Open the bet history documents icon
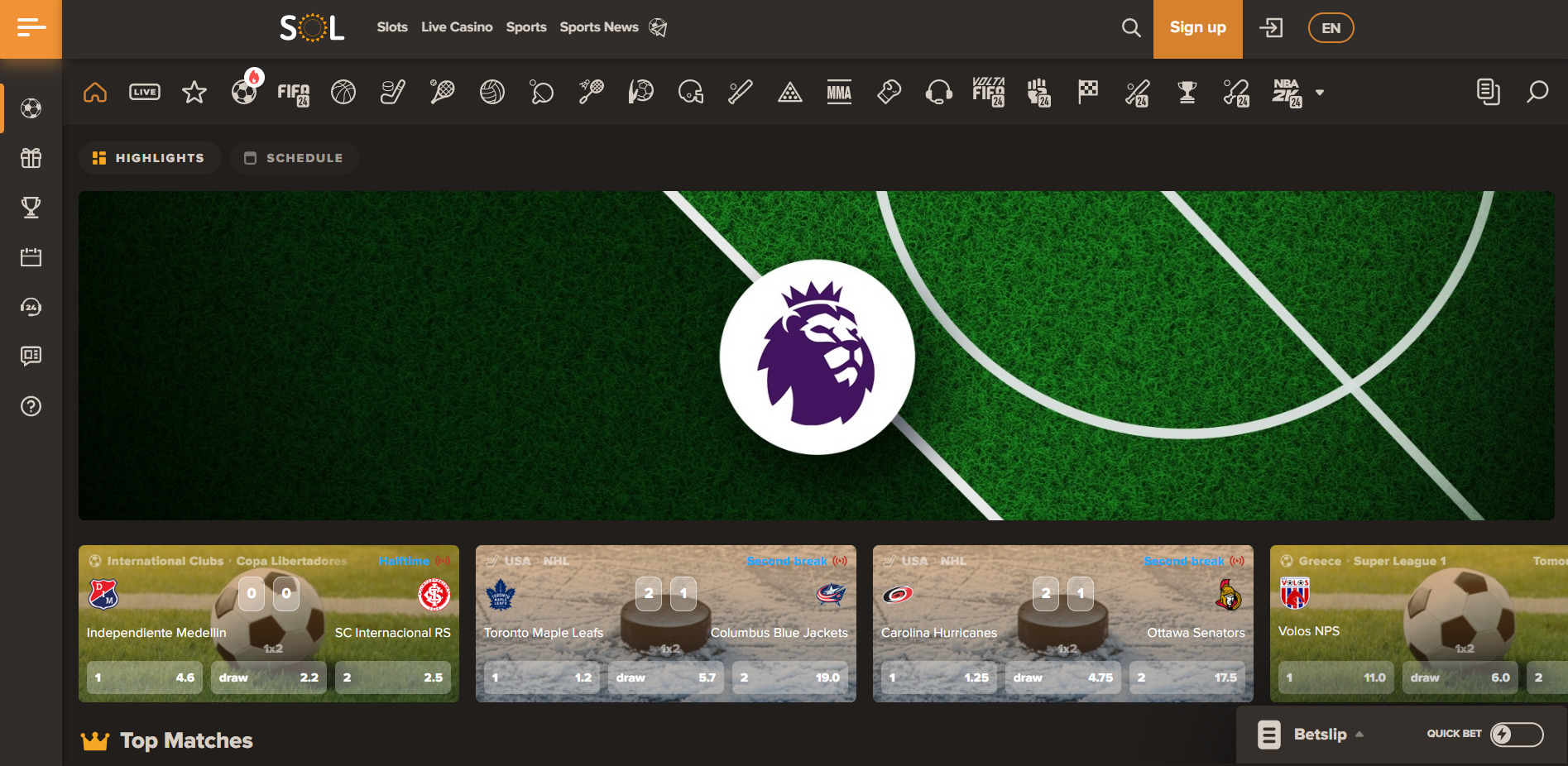The image size is (1568, 766). point(1488,92)
